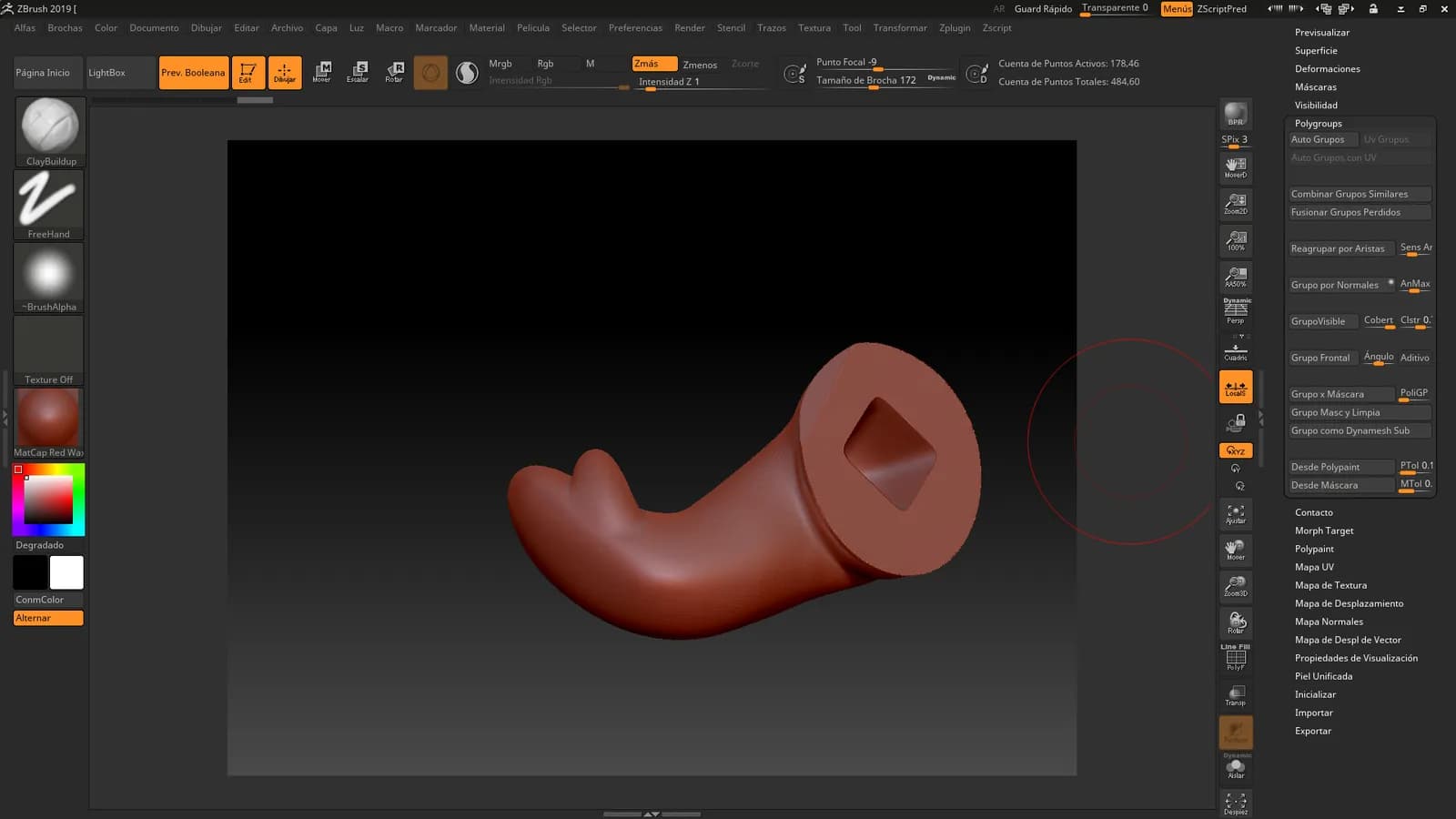Click the MoverD scroll document icon

(1236, 167)
